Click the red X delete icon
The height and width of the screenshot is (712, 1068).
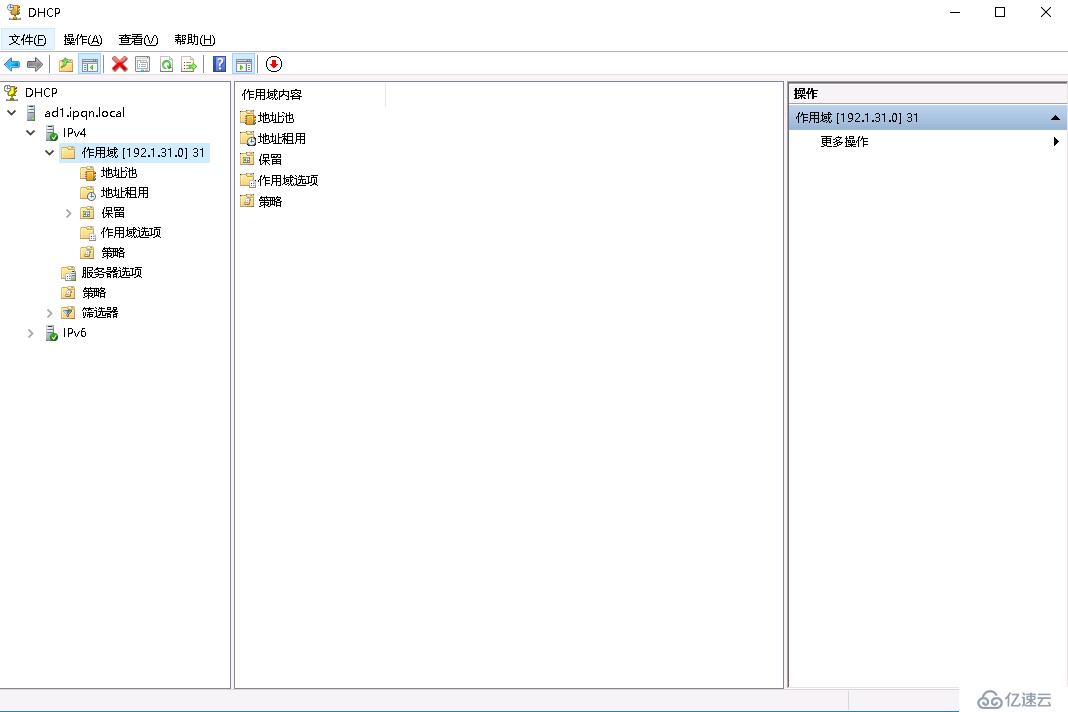118,64
